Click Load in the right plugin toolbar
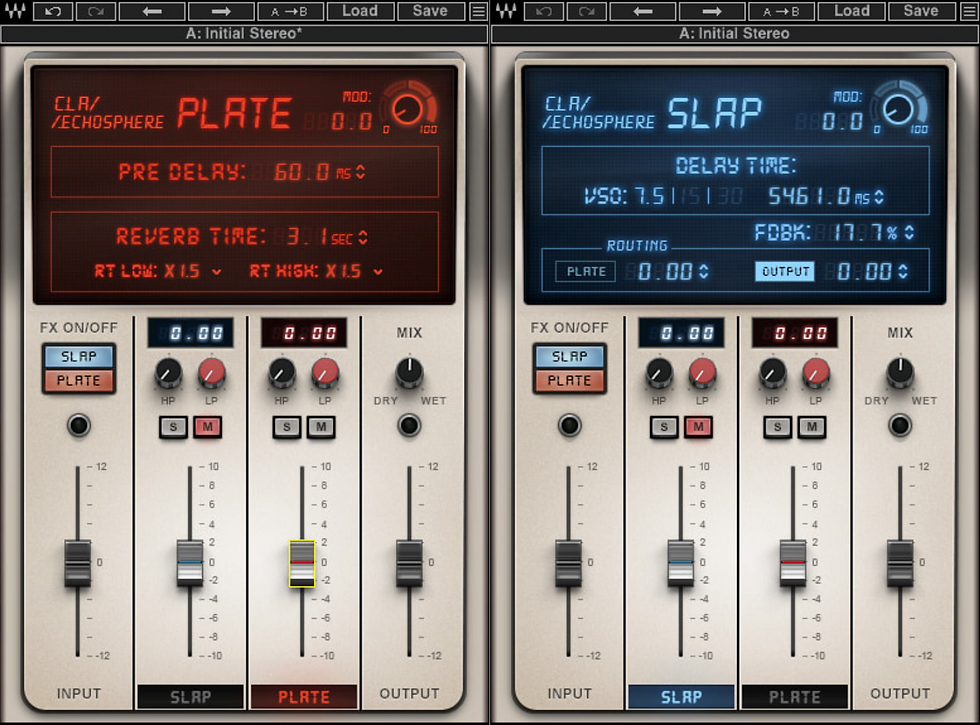The image size is (980, 725). click(x=851, y=11)
